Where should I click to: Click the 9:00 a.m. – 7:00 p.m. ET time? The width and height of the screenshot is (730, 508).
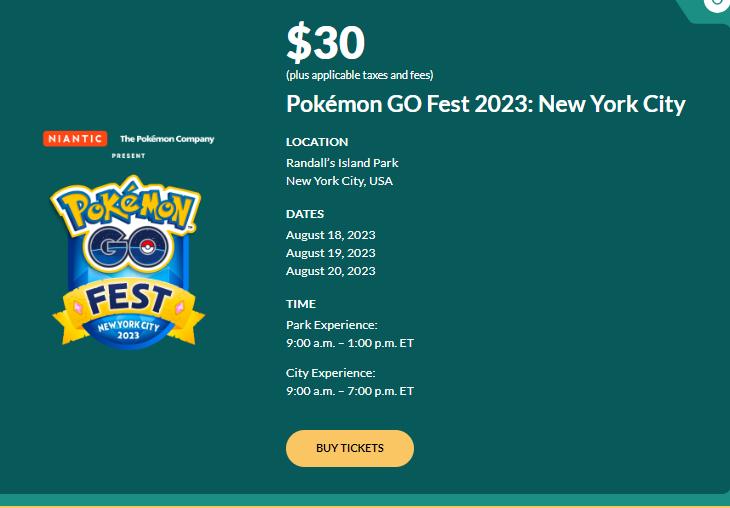point(350,391)
